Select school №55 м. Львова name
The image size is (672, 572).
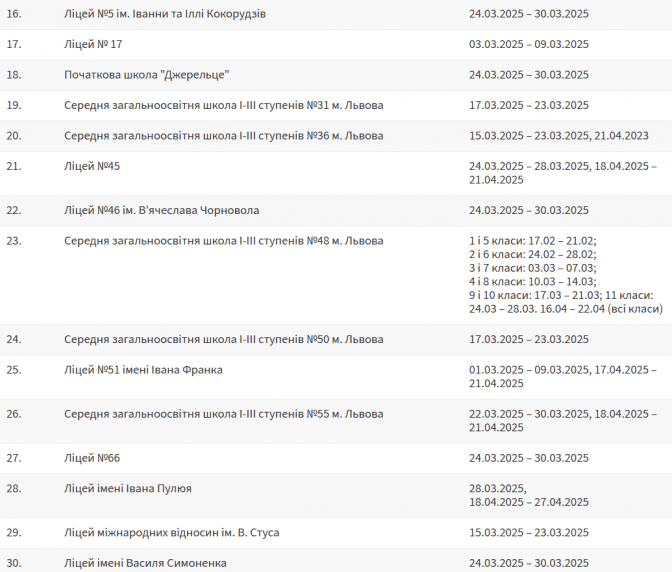(224, 414)
